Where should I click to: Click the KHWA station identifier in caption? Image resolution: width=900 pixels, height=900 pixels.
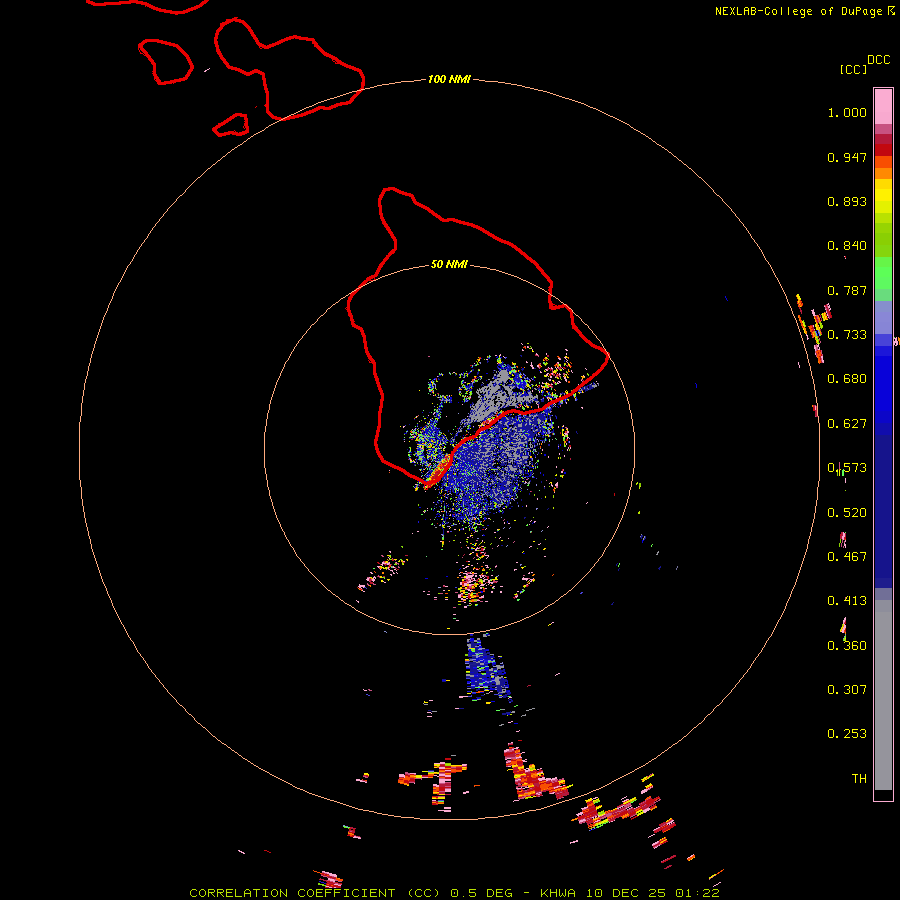557,893
